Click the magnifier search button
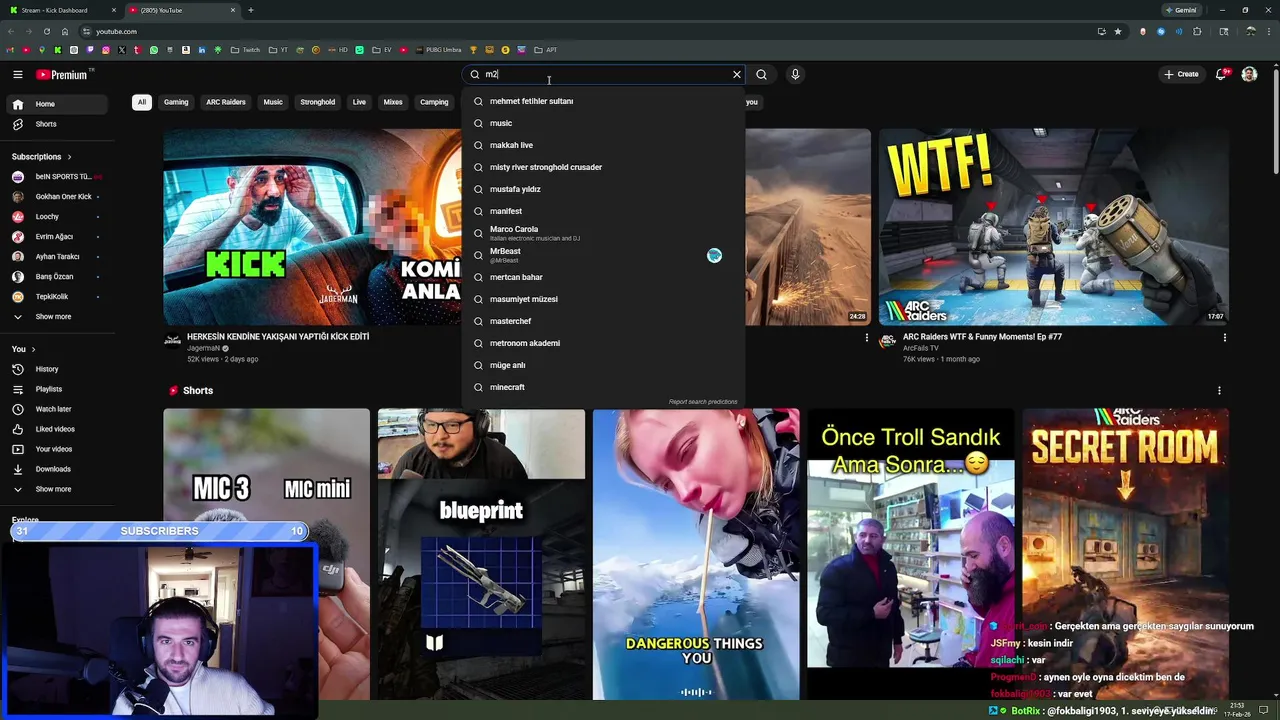 [x=761, y=74]
